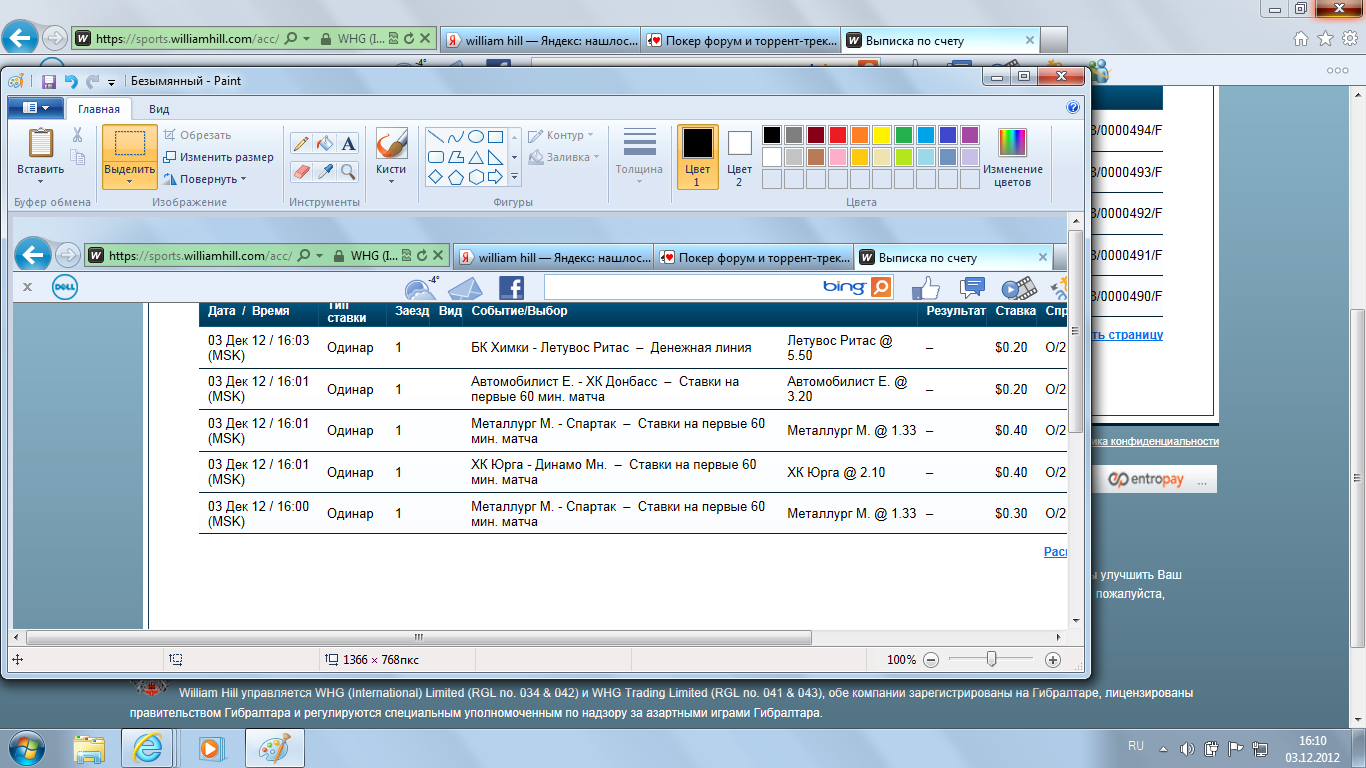Pick the yellow swatch in the palette
This screenshot has width=1366, height=768.
pyautogui.click(x=881, y=135)
